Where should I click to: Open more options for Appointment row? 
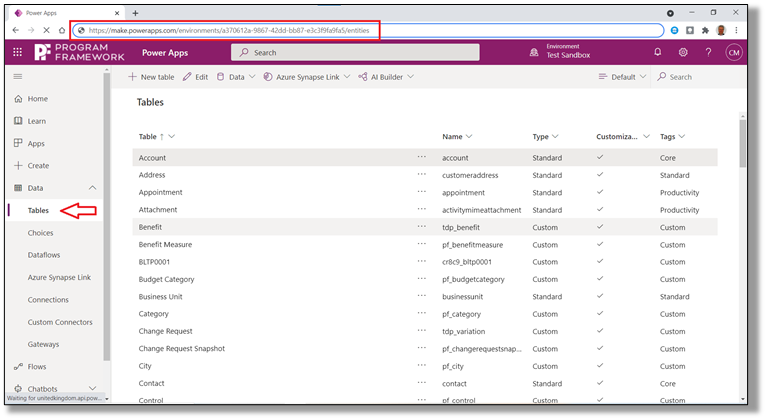pyautogui.click(x=422, y=192)
